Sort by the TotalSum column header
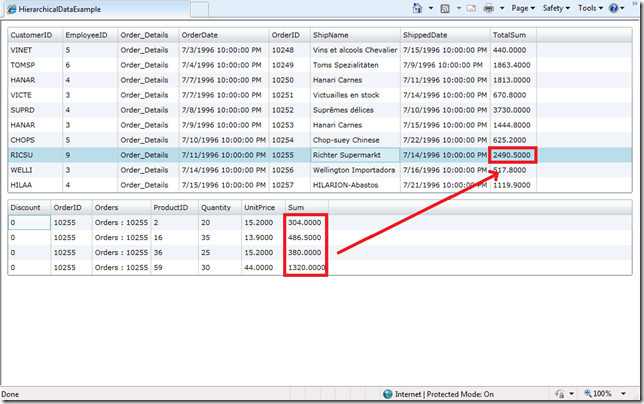The image size is (644, 404). point(513,34)
